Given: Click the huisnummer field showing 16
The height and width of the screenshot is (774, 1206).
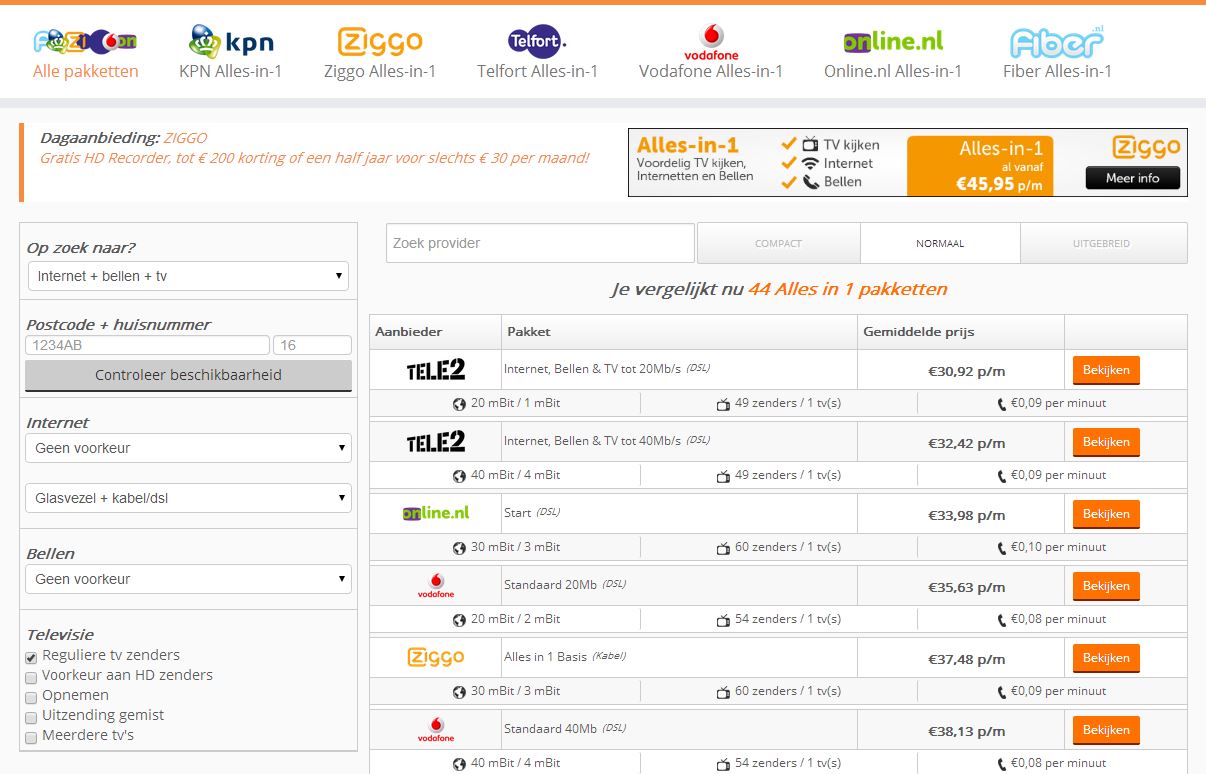Looking at the screenshot, I should coord(313,345).
